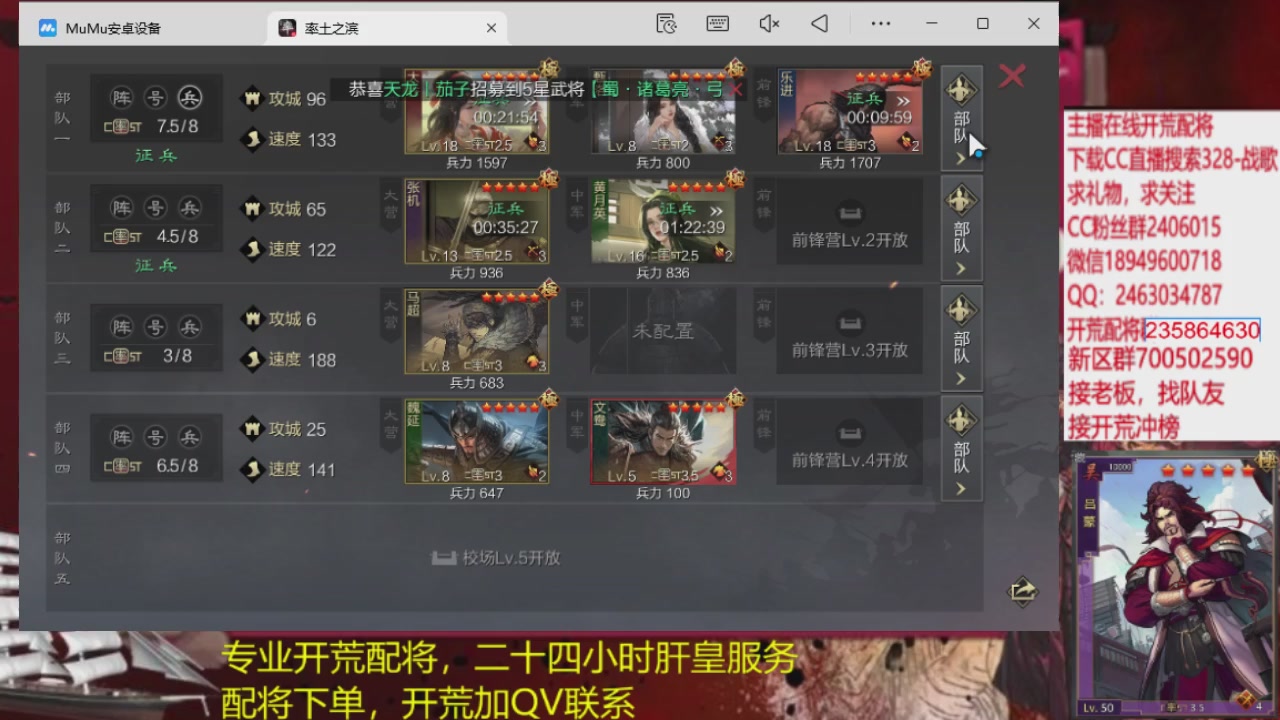This screenshot has width=1280, height=720.
Task: Expand the 部队 button for 部队四
Action: click(961, 448)
